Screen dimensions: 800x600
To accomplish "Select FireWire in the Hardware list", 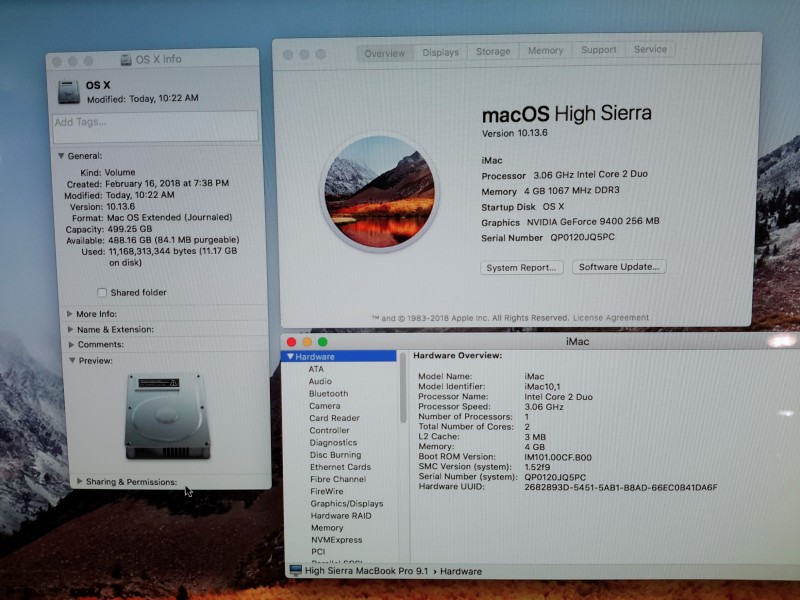I will pyautogui.click(x=327, y=491).
